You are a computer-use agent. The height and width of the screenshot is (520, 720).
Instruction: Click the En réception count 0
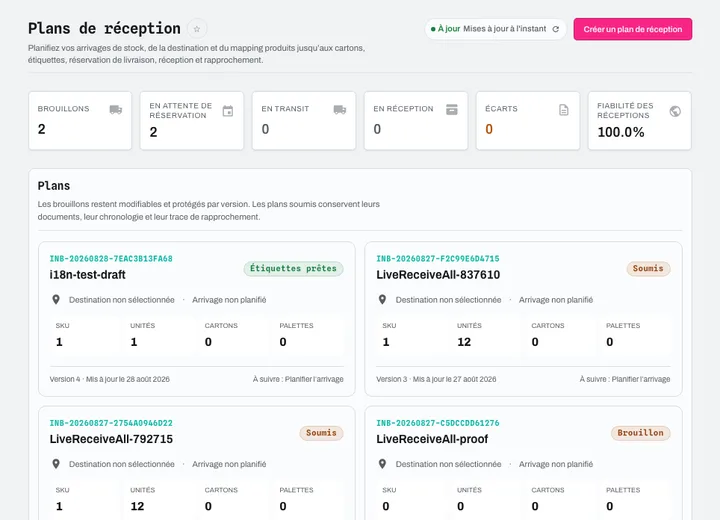(377, 129)
